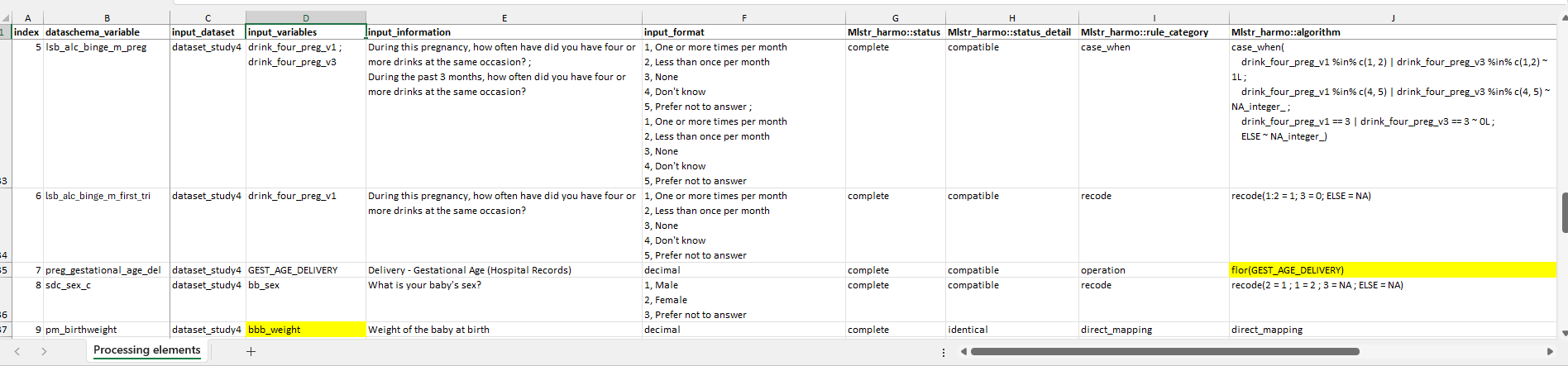Select cell 'What is your baby's sex?'
The image size is (1568, 366).
point(504,300)
